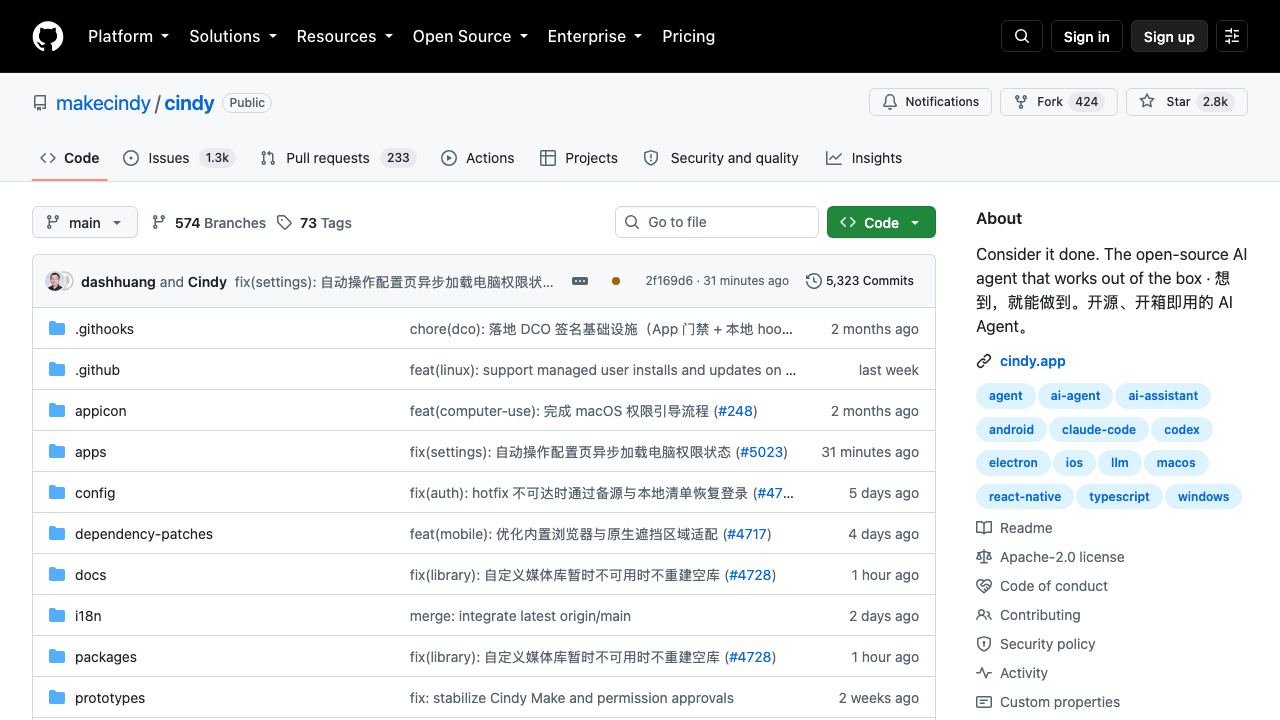The image size is (1280, 720).
Task: Open the Pricing page
Action: 688,36
